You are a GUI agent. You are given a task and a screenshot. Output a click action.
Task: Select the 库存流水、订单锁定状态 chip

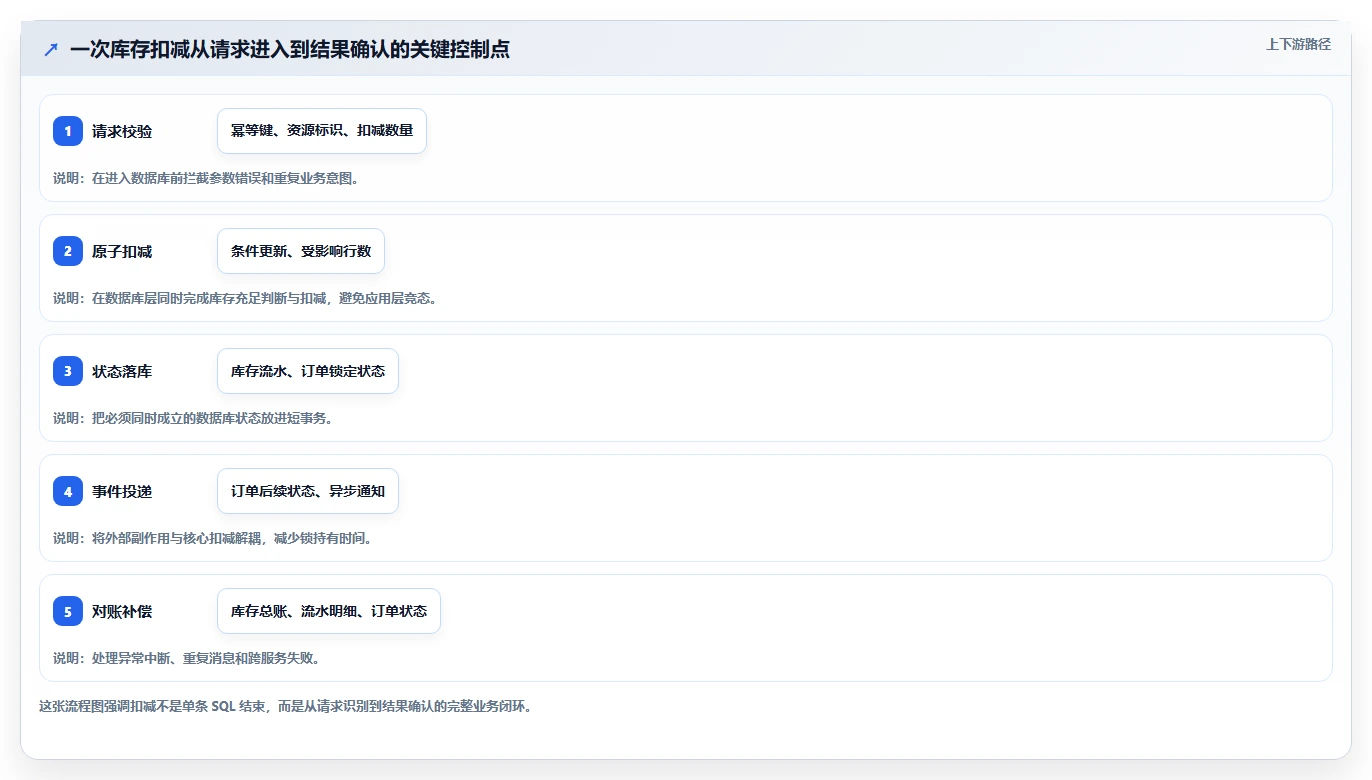(308, 371)
